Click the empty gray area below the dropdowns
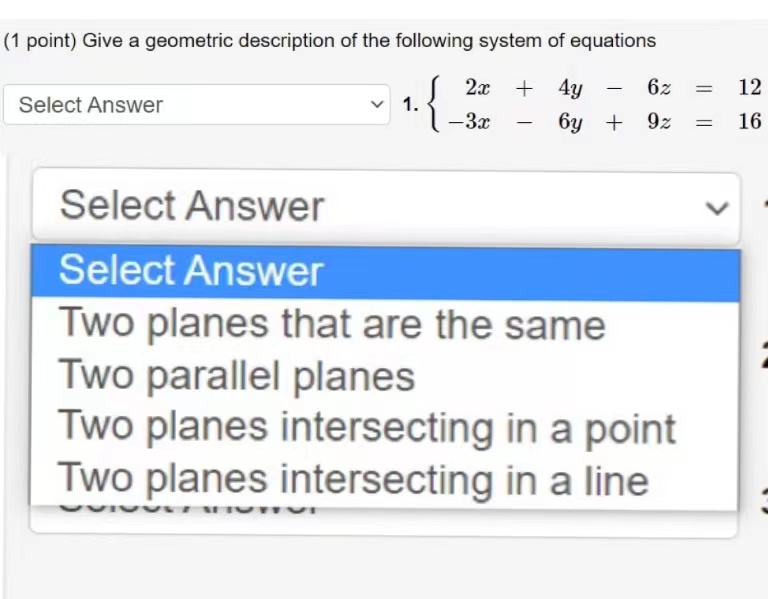The image size is (768, 599). click(384, 570)
